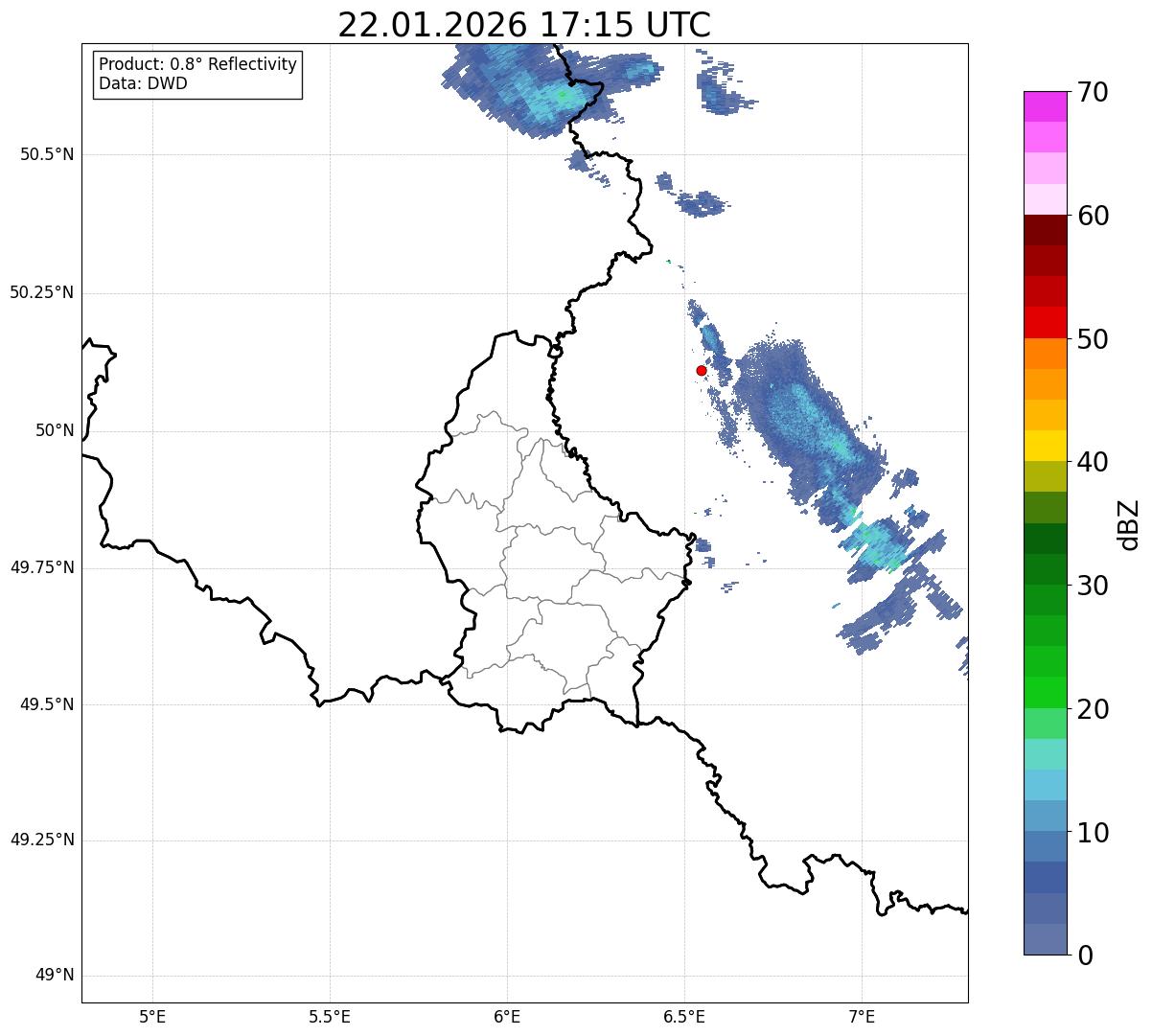
Task: Click the bright green 20 dBZ swatch
Action: (x=1045, y=692)
